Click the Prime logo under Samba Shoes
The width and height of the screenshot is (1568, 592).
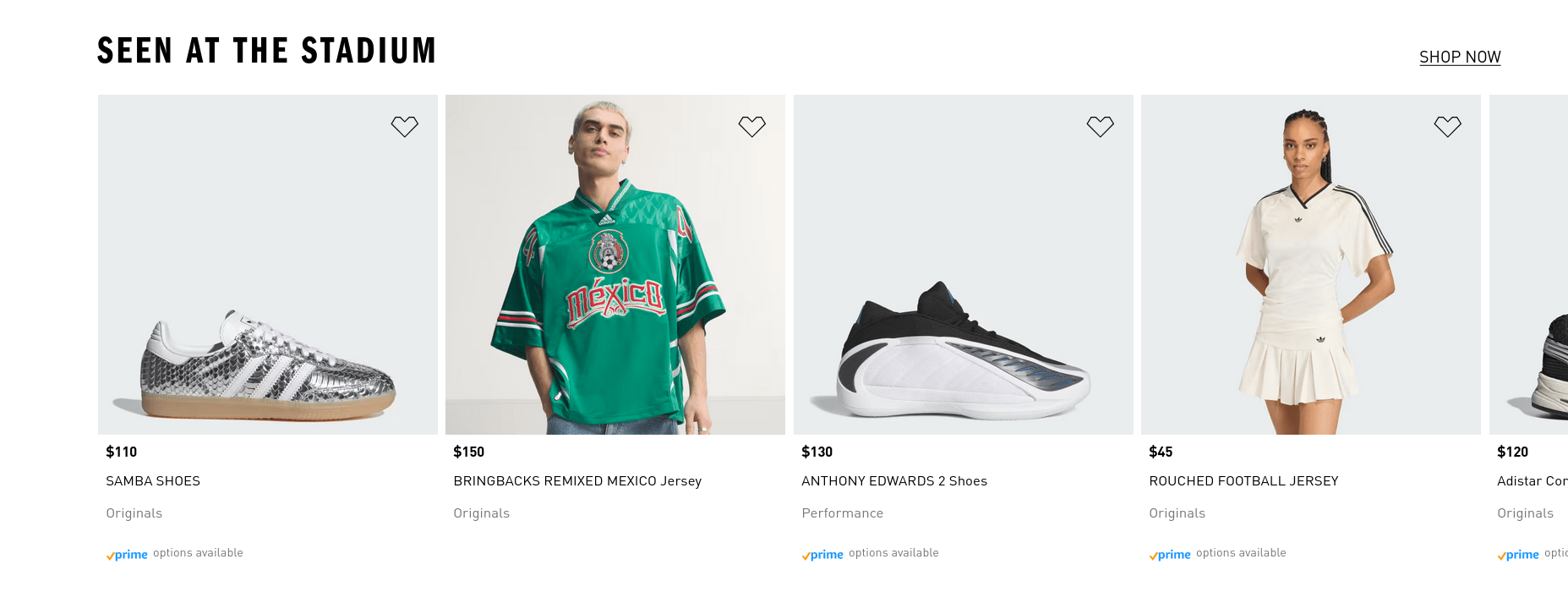(127, 555)
